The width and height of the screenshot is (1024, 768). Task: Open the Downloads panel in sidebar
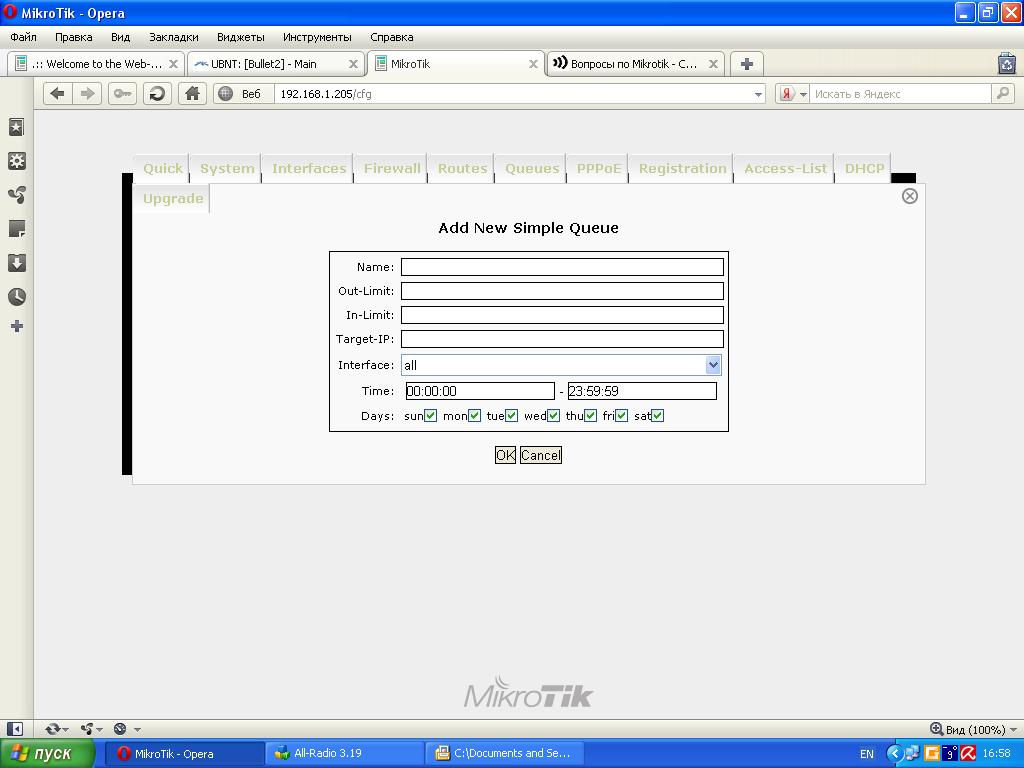click(x=17, y=263)
